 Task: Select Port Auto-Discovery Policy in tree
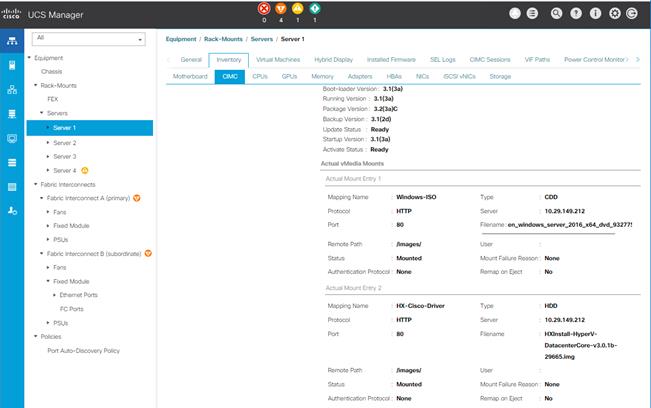83,351
